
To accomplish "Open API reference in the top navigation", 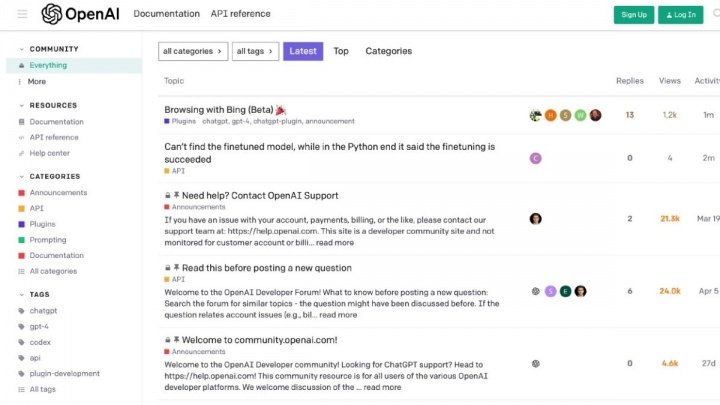I will pyautogui.click(x=241, y=14).
